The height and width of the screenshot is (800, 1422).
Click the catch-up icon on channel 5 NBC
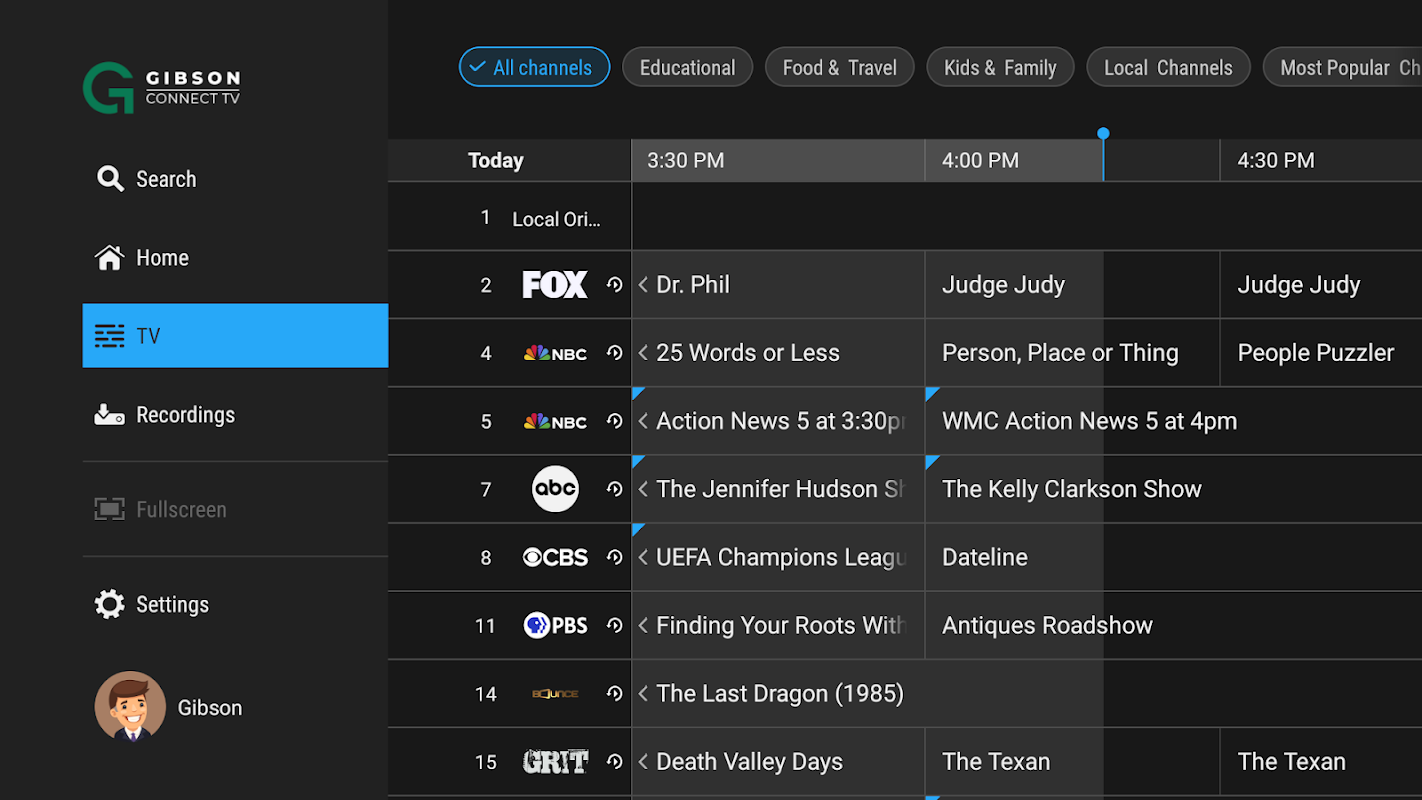(x=614, y=421)
